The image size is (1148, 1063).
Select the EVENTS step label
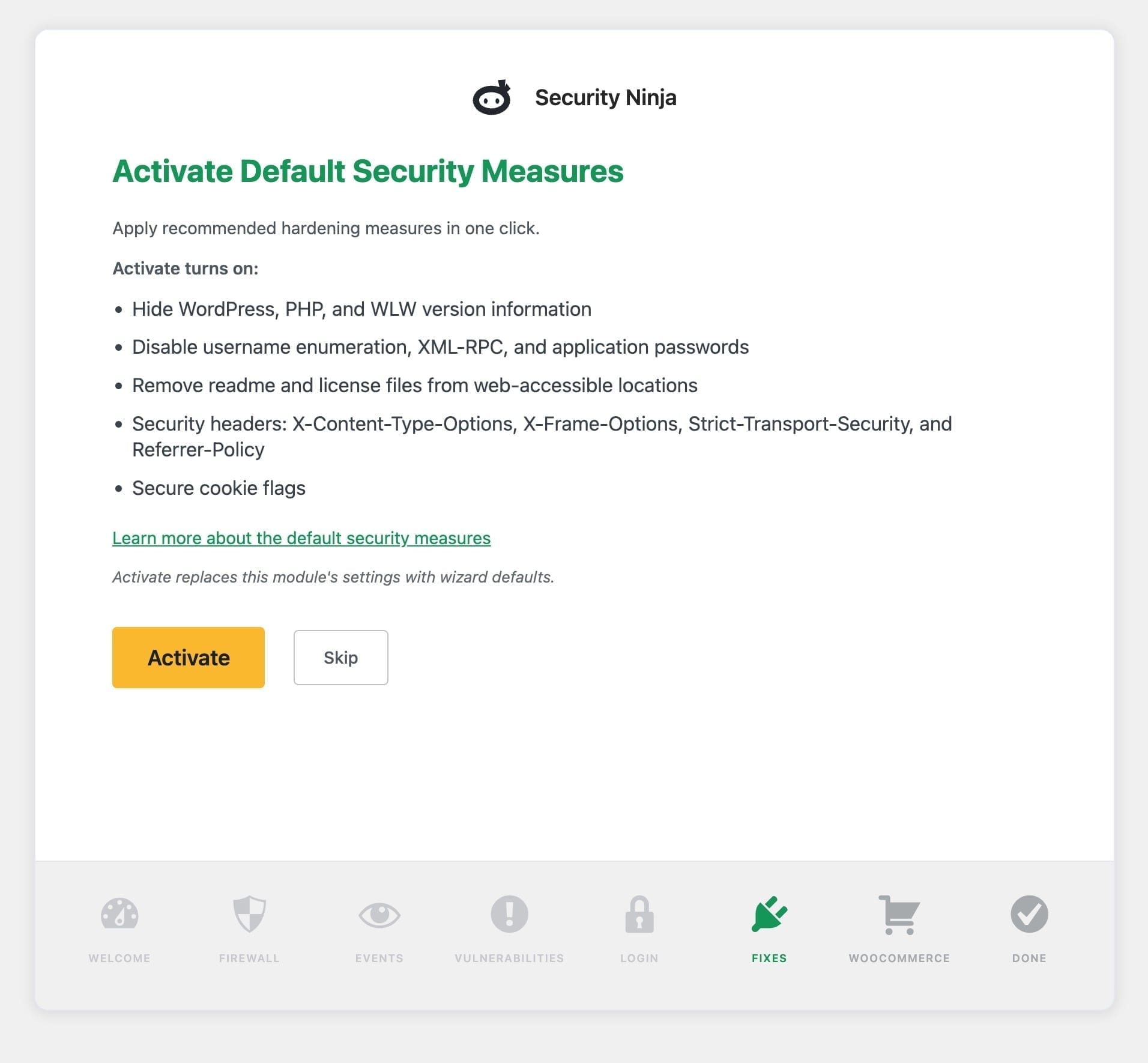click(x=379, y=958)
